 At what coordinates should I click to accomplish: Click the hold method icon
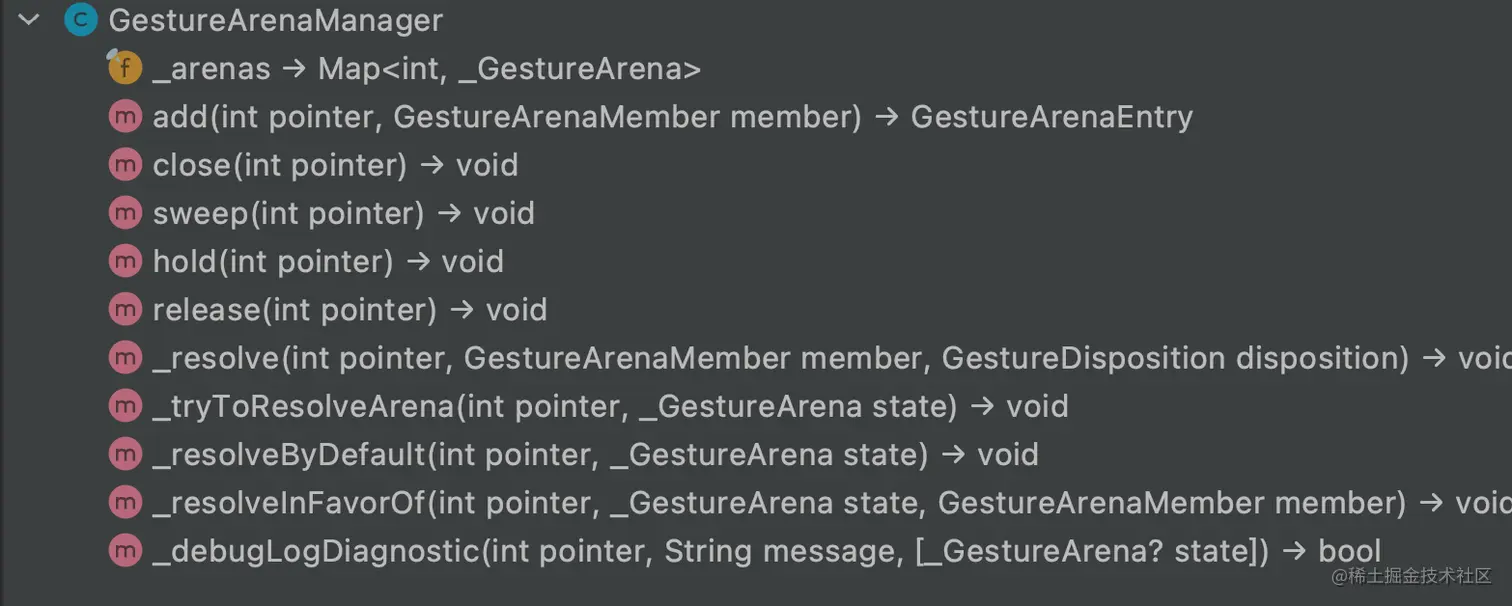[x=125, y=261]
